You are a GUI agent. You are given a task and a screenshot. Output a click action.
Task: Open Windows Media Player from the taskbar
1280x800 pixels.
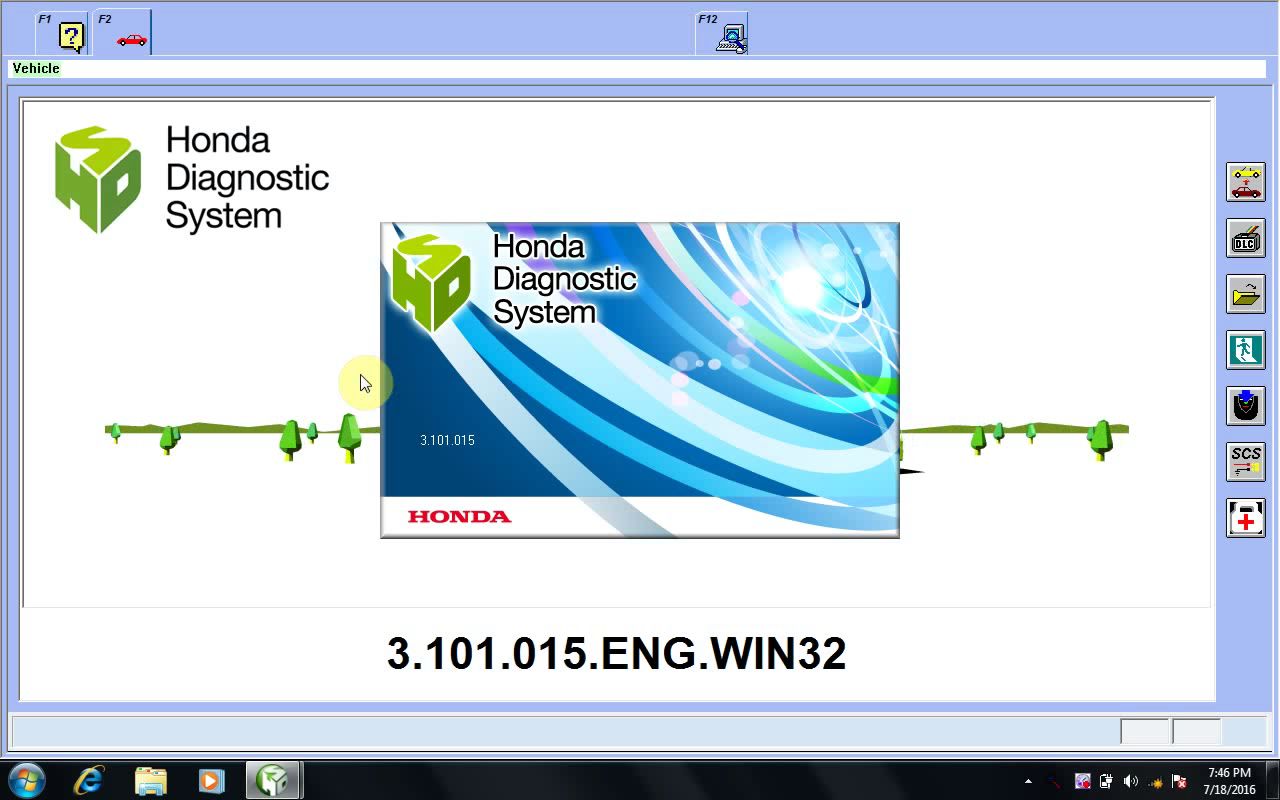[x=211, y=780]
